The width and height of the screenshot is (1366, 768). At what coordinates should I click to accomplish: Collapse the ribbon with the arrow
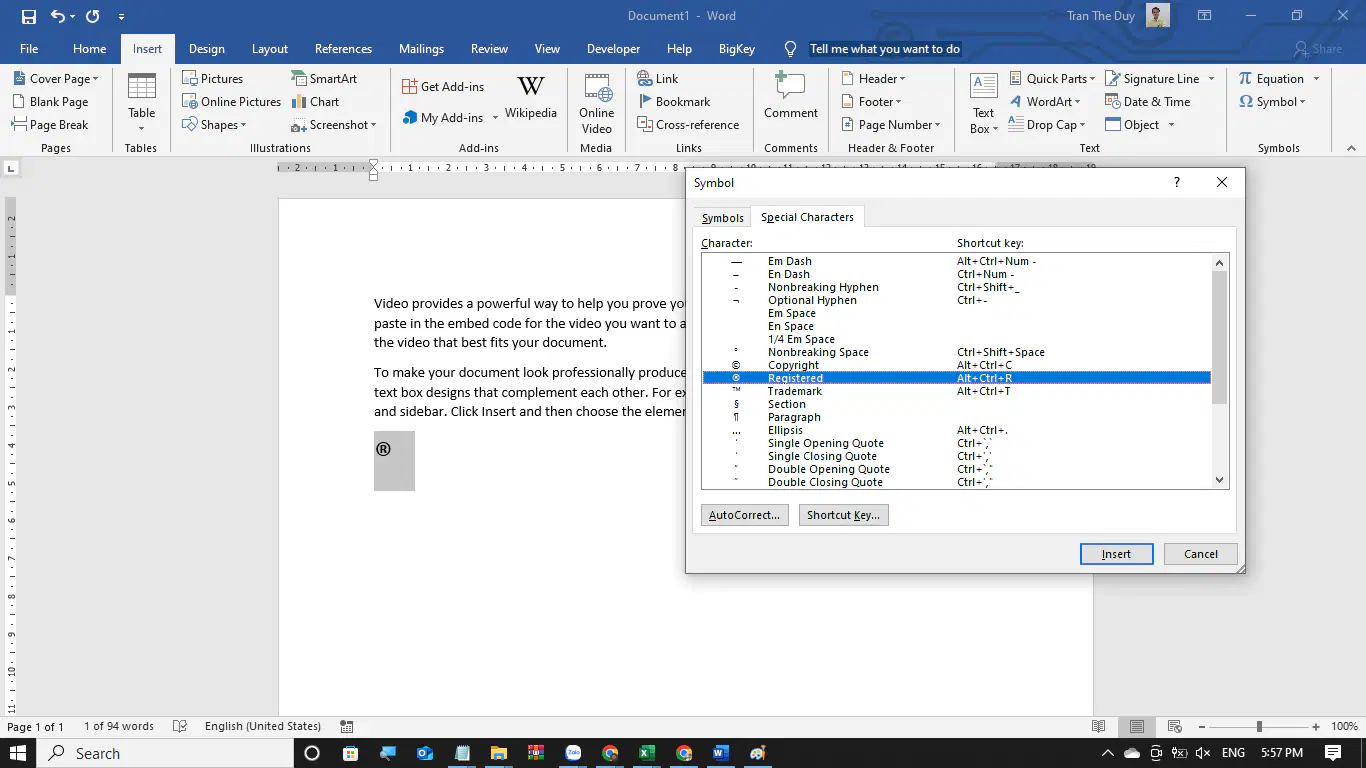pyautogui.click(x=1352, y=148)
